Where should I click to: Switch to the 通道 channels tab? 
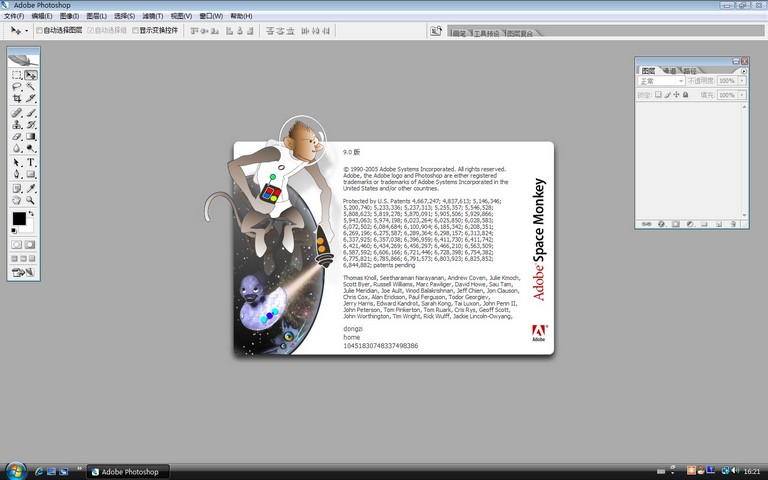pyautogui.click(x=670, y=71)
